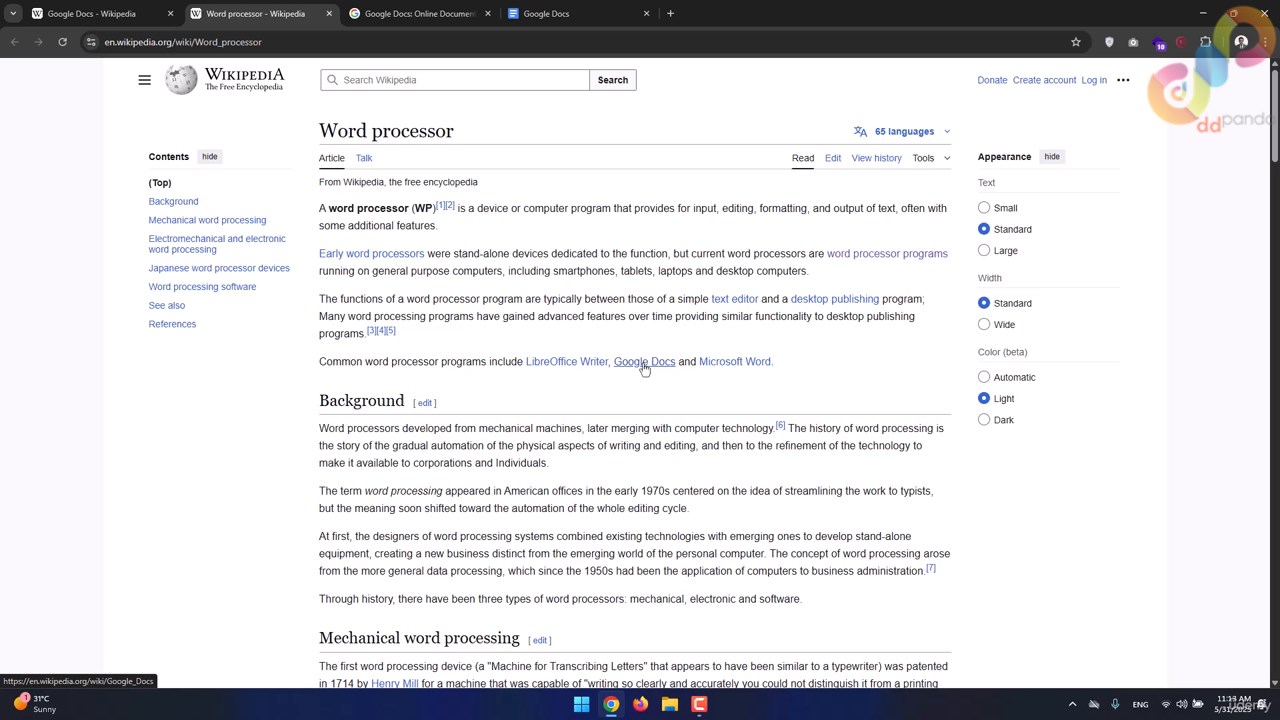This screenshot has height=720, width=1280.
Task: Open the LibreOffice Writer link
Action: (x=567, y=361)
